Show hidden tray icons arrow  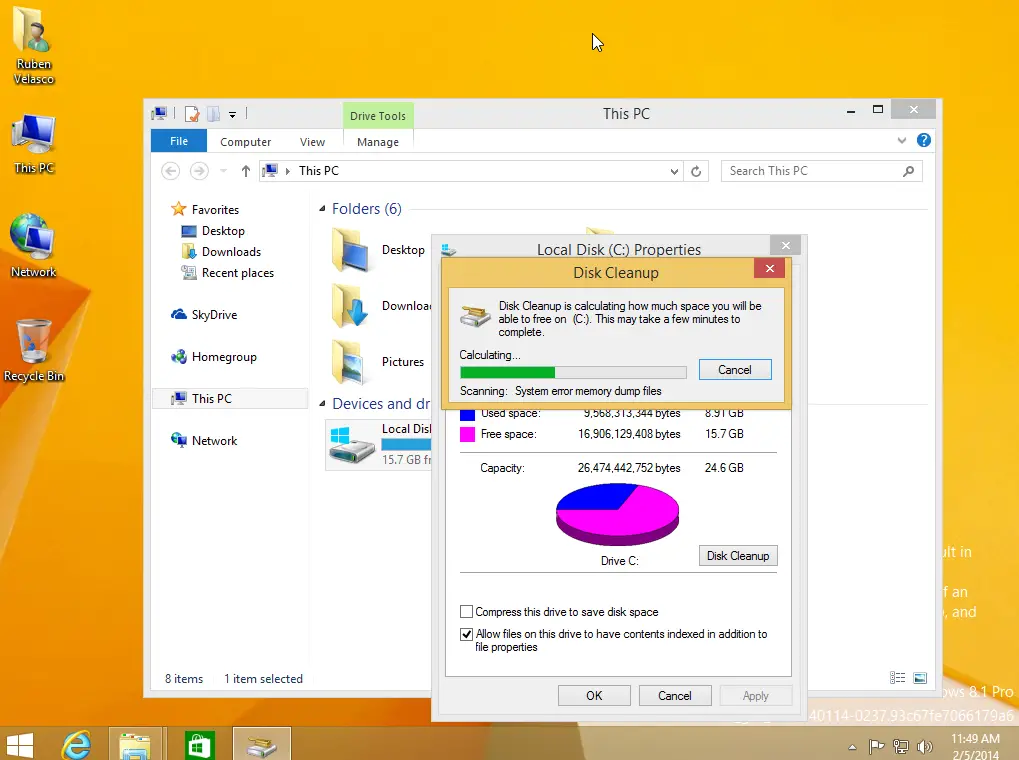pos(853,746)
